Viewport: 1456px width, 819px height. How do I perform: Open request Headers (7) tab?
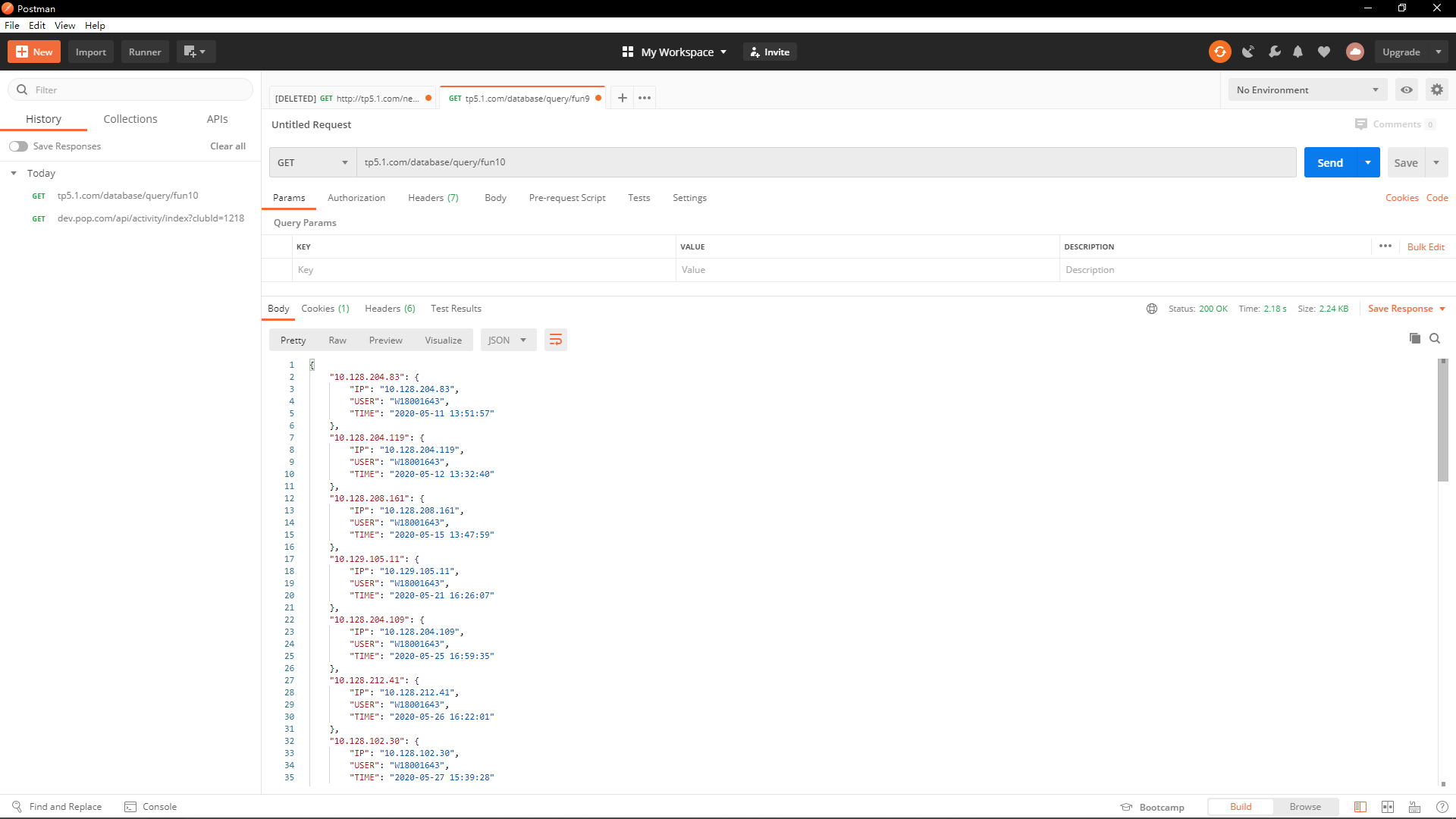(x=433, y=198)
